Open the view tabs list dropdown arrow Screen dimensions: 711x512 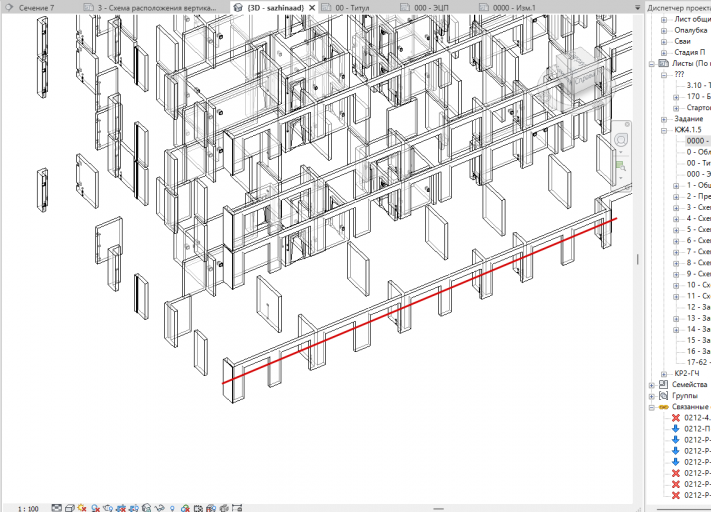(638, 8)
